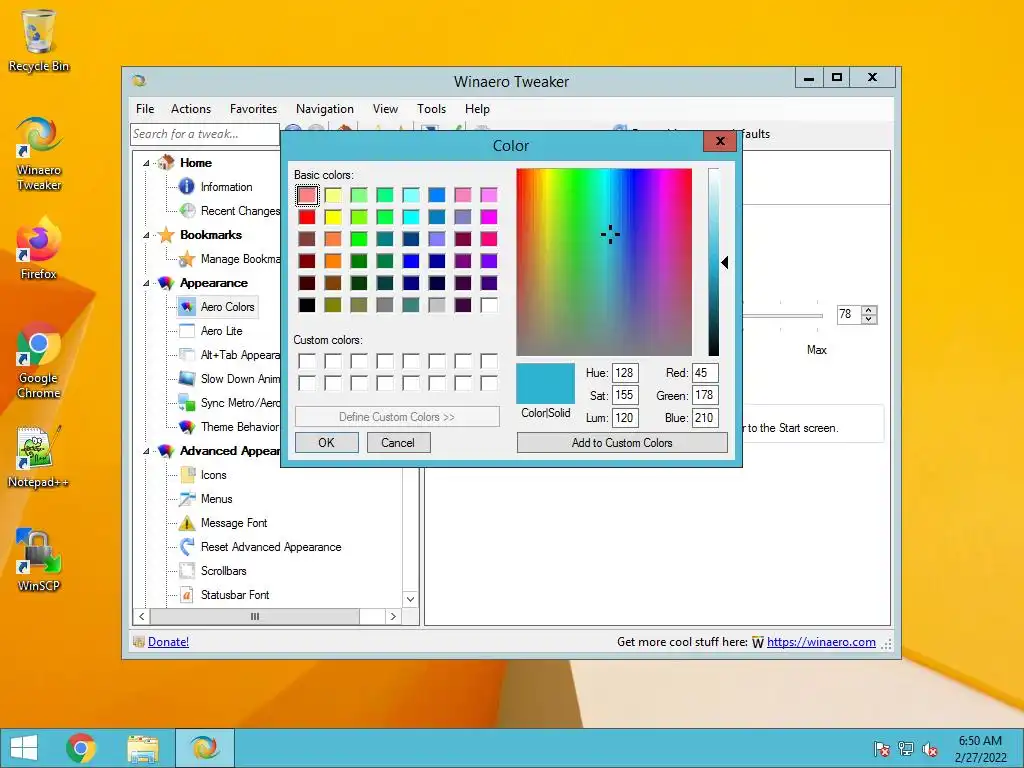The width and height of the screenshot is (1024, 768).
Task: Launch WinSCP from the desktop
Action: [x=39, y=560]
